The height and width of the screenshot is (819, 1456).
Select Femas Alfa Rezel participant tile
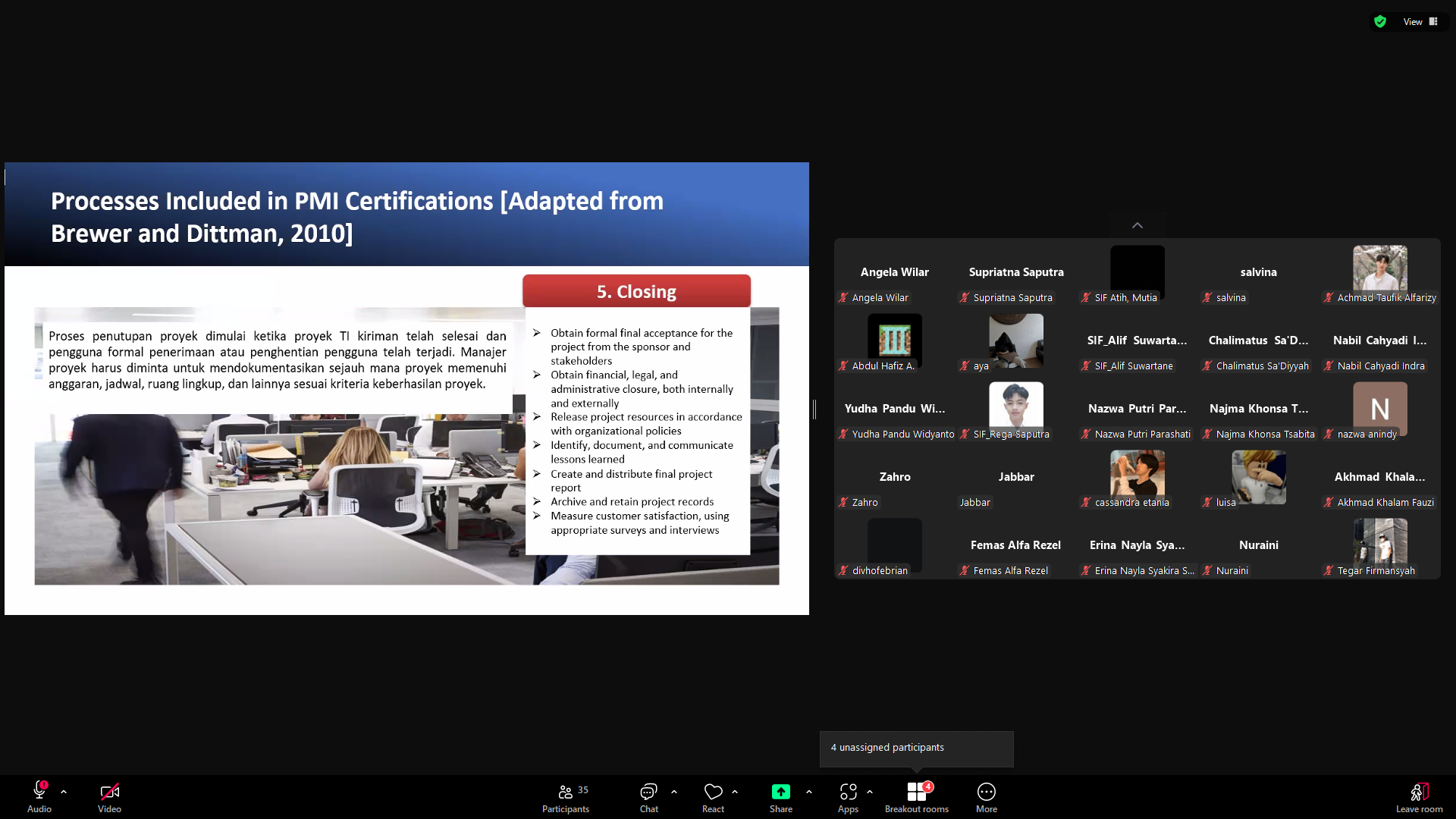[x=1016, y=545]
